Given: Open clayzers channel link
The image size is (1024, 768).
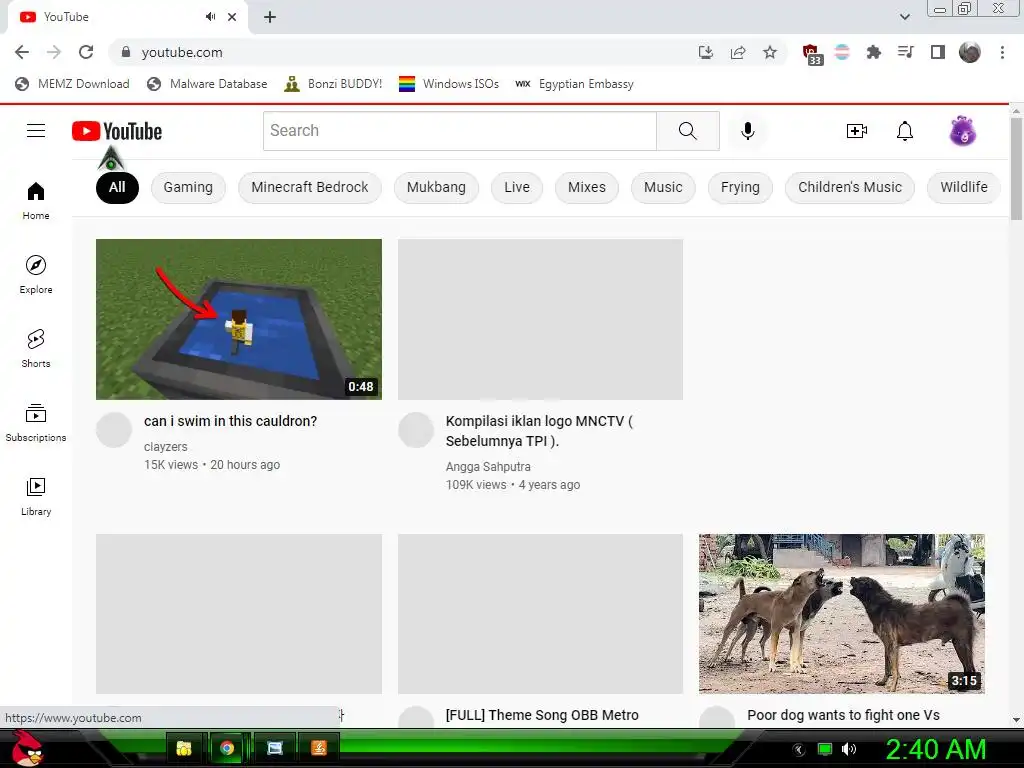Looking at the screenshot, I should (x=165, y=447).
